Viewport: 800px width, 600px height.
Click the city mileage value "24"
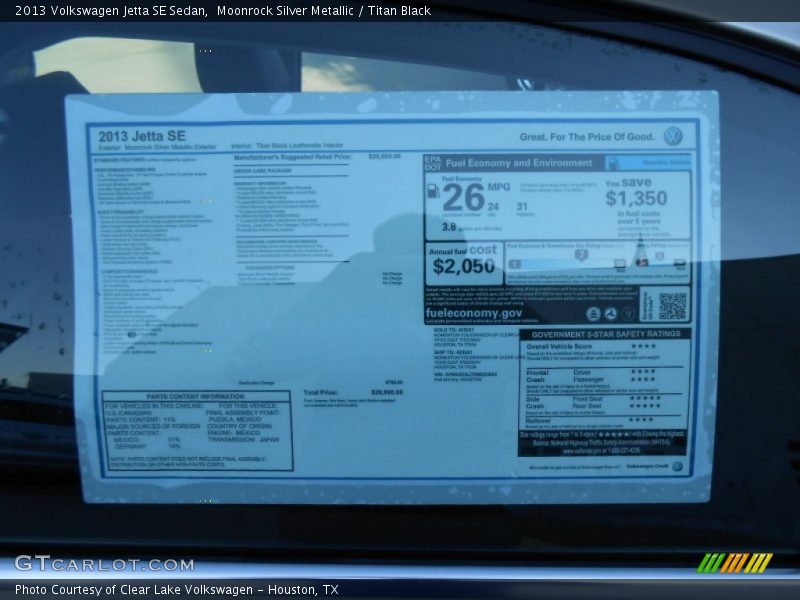[493, 207]
